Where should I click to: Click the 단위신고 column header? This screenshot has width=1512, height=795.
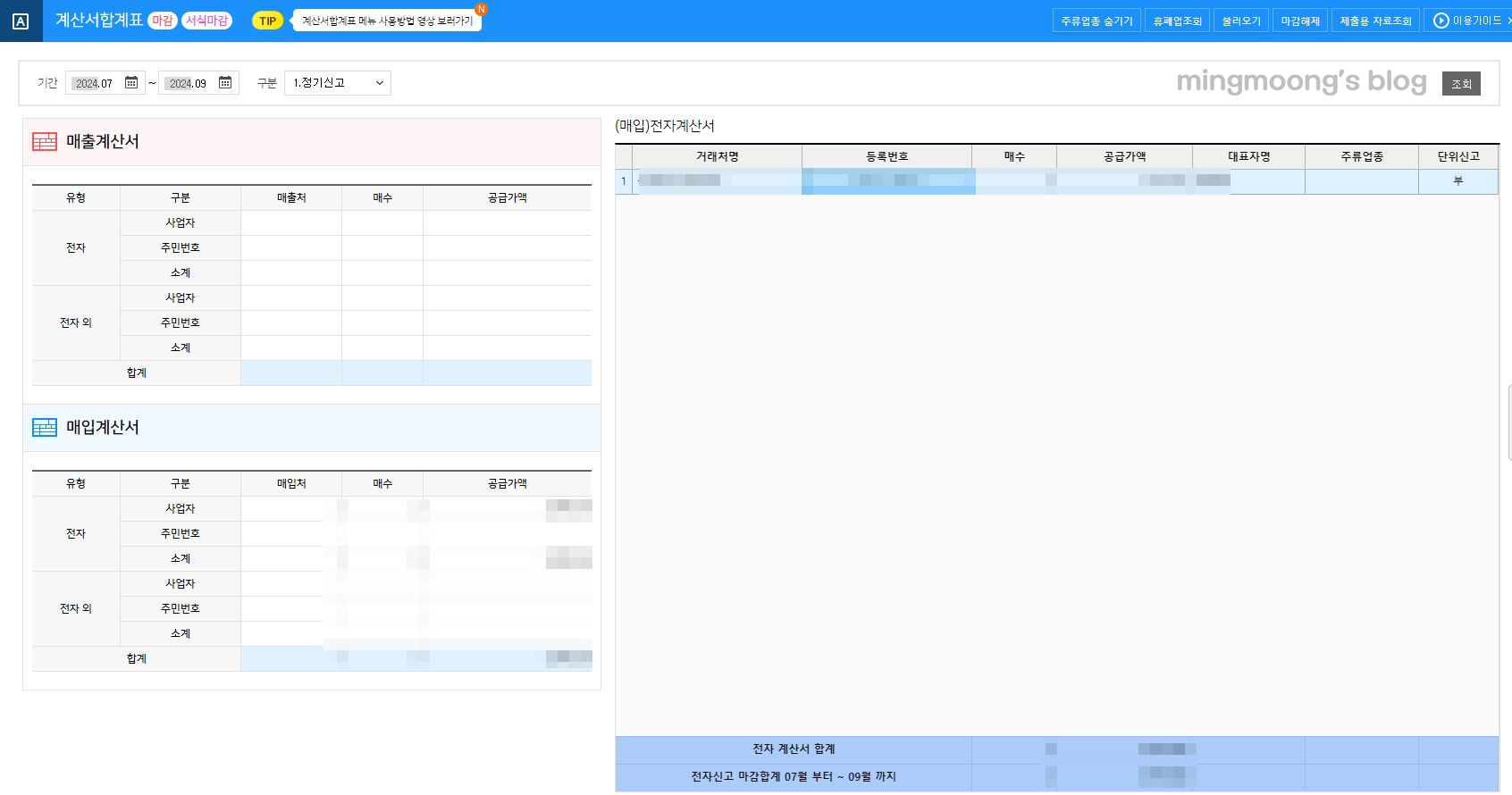(1458, 156)
